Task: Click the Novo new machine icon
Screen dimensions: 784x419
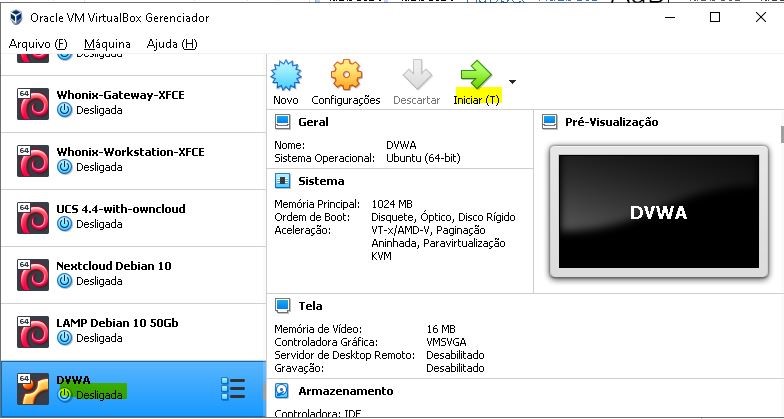Action: pos(286,75)
